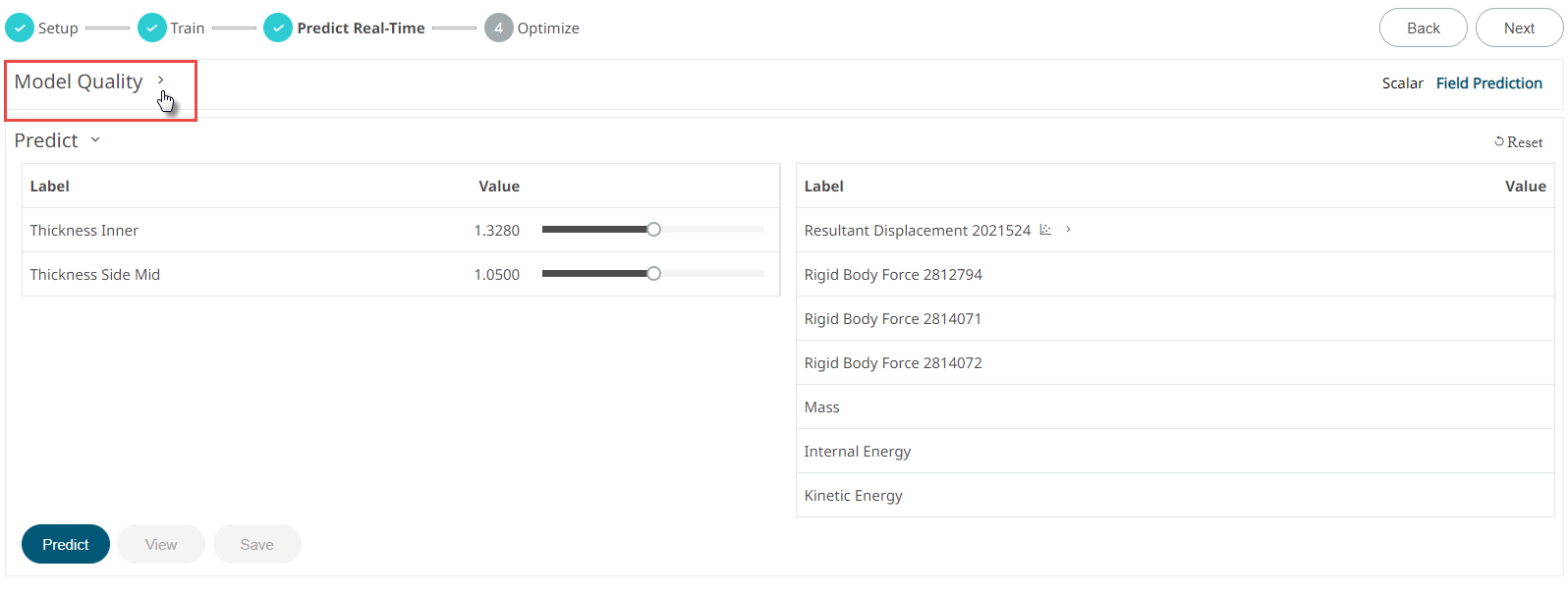
Task: Expand the Model Quality section
Action: 161,81
